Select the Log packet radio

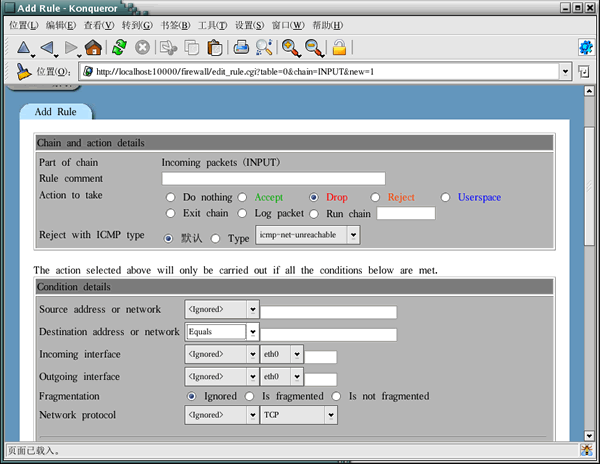[242, 213]
